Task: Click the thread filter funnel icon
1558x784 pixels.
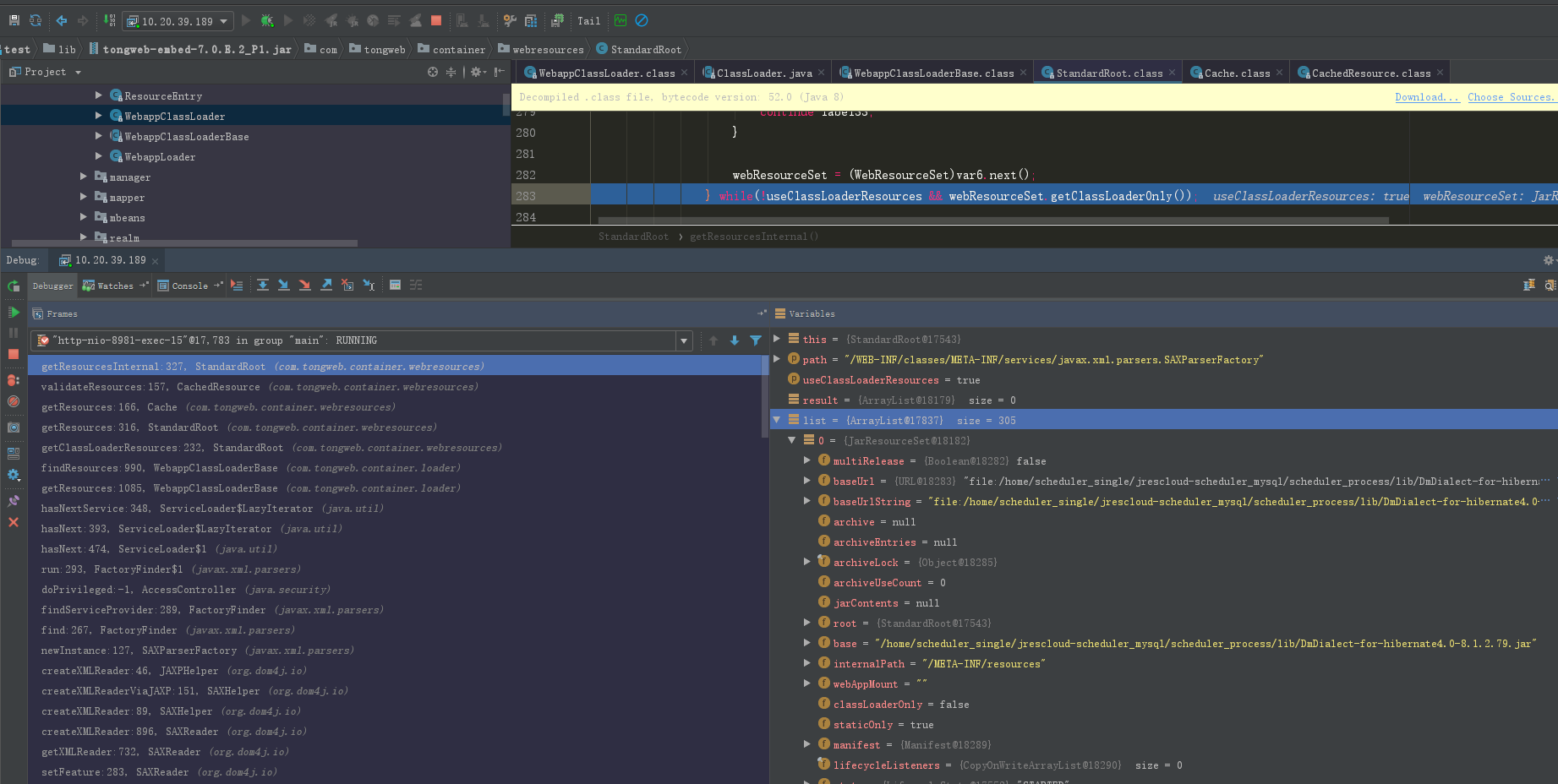Action: coord(756,340)
